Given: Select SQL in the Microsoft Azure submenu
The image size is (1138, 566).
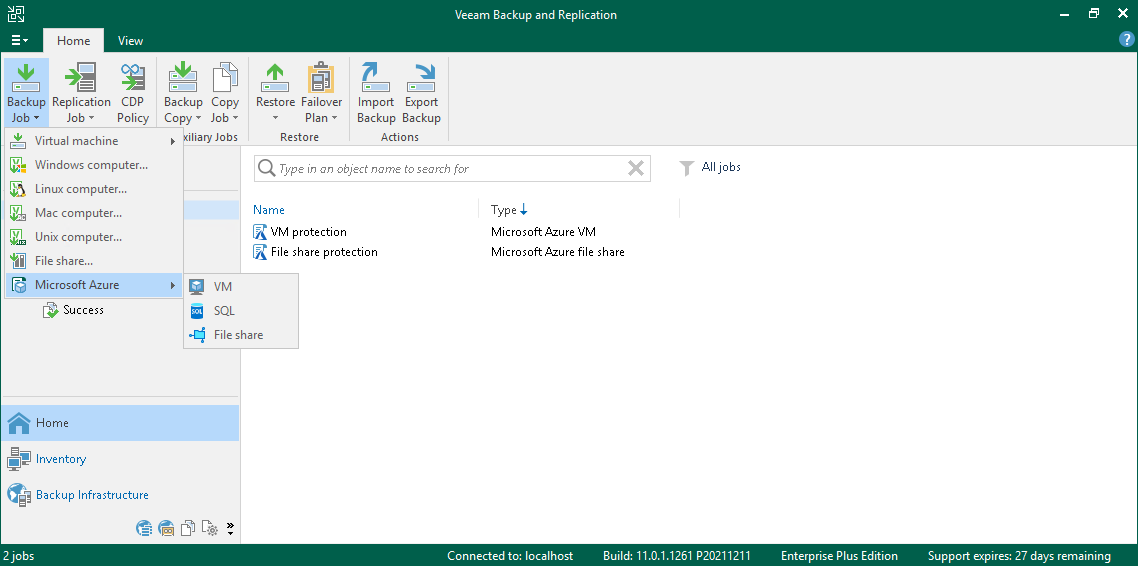Looking at the screenshot, I should [241, 311].
